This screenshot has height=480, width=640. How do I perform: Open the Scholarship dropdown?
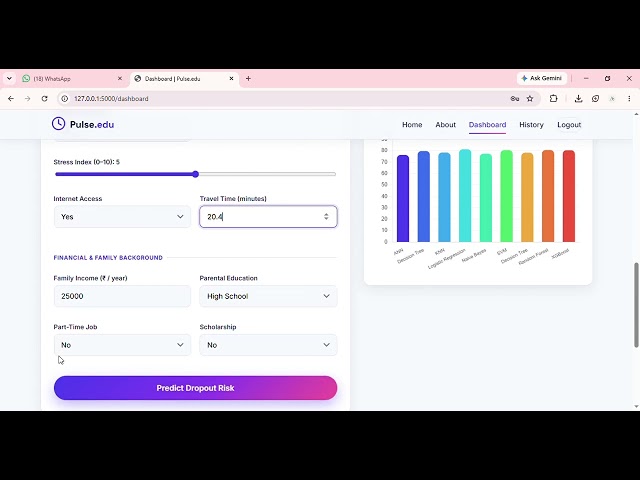268,345
